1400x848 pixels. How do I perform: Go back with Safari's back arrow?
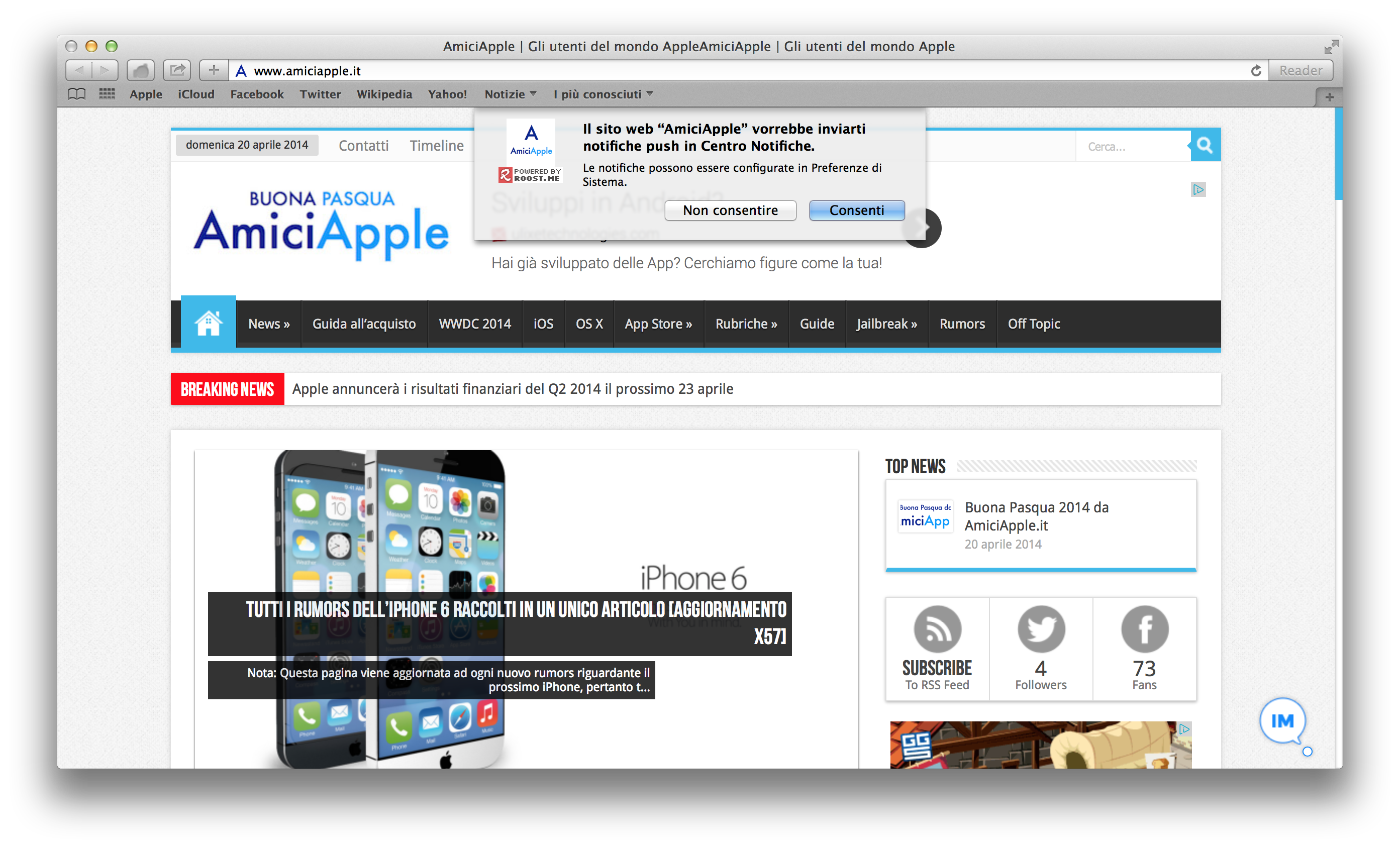click(79, 70)
